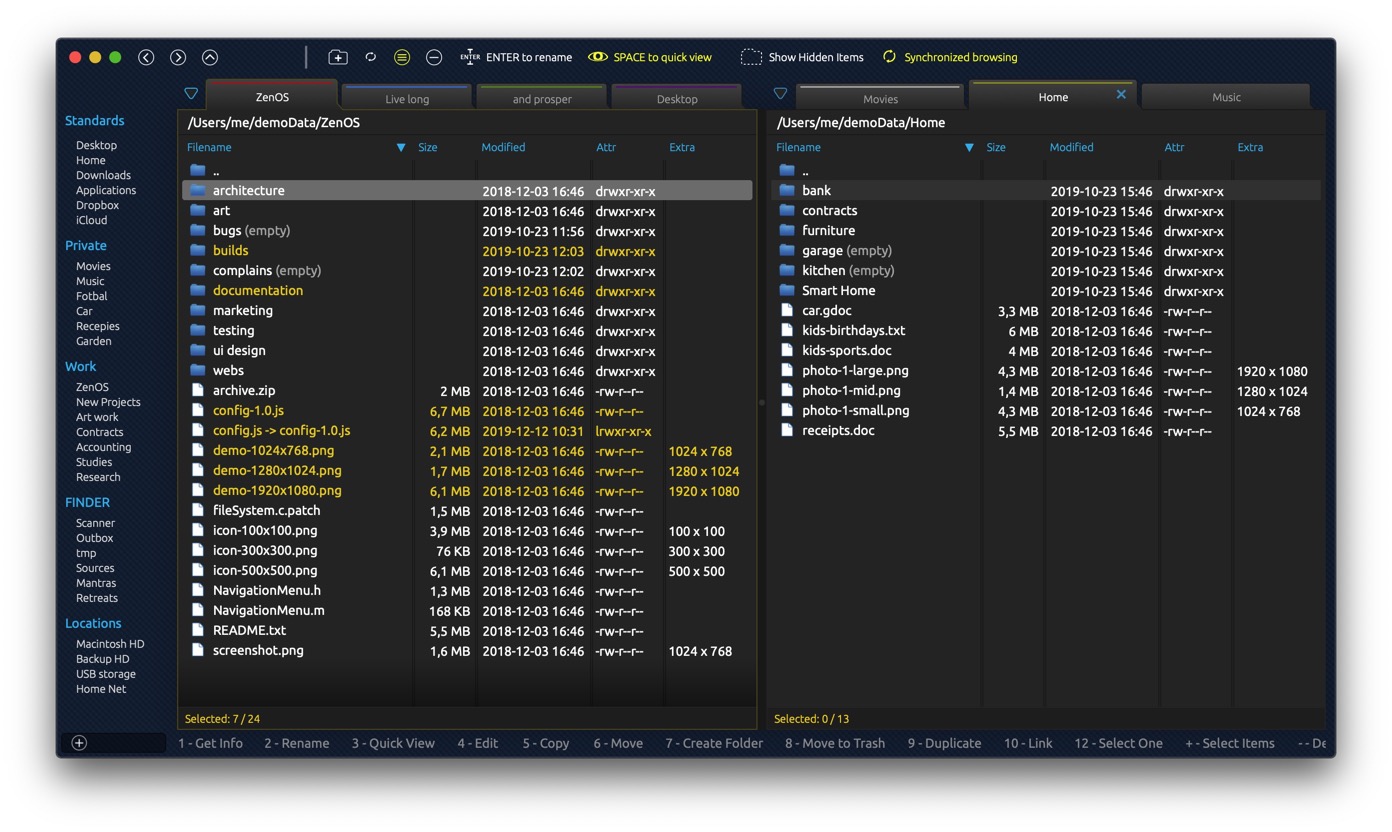The image size is (1392, 832).
Task: Switch to the Music tab
Action: click(1226, 98)
